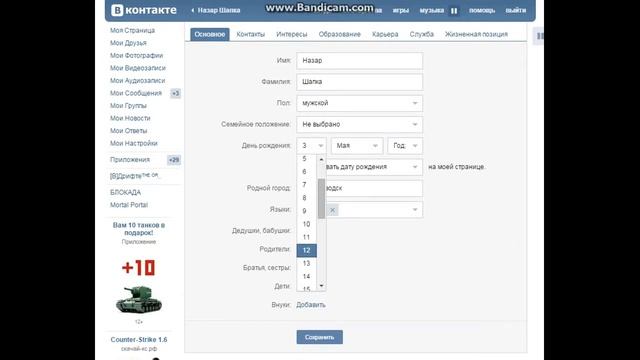Open the birthday month Мая dropdown
The width and height of the screenshot is (640, 360).
click(x=357, y=146)
